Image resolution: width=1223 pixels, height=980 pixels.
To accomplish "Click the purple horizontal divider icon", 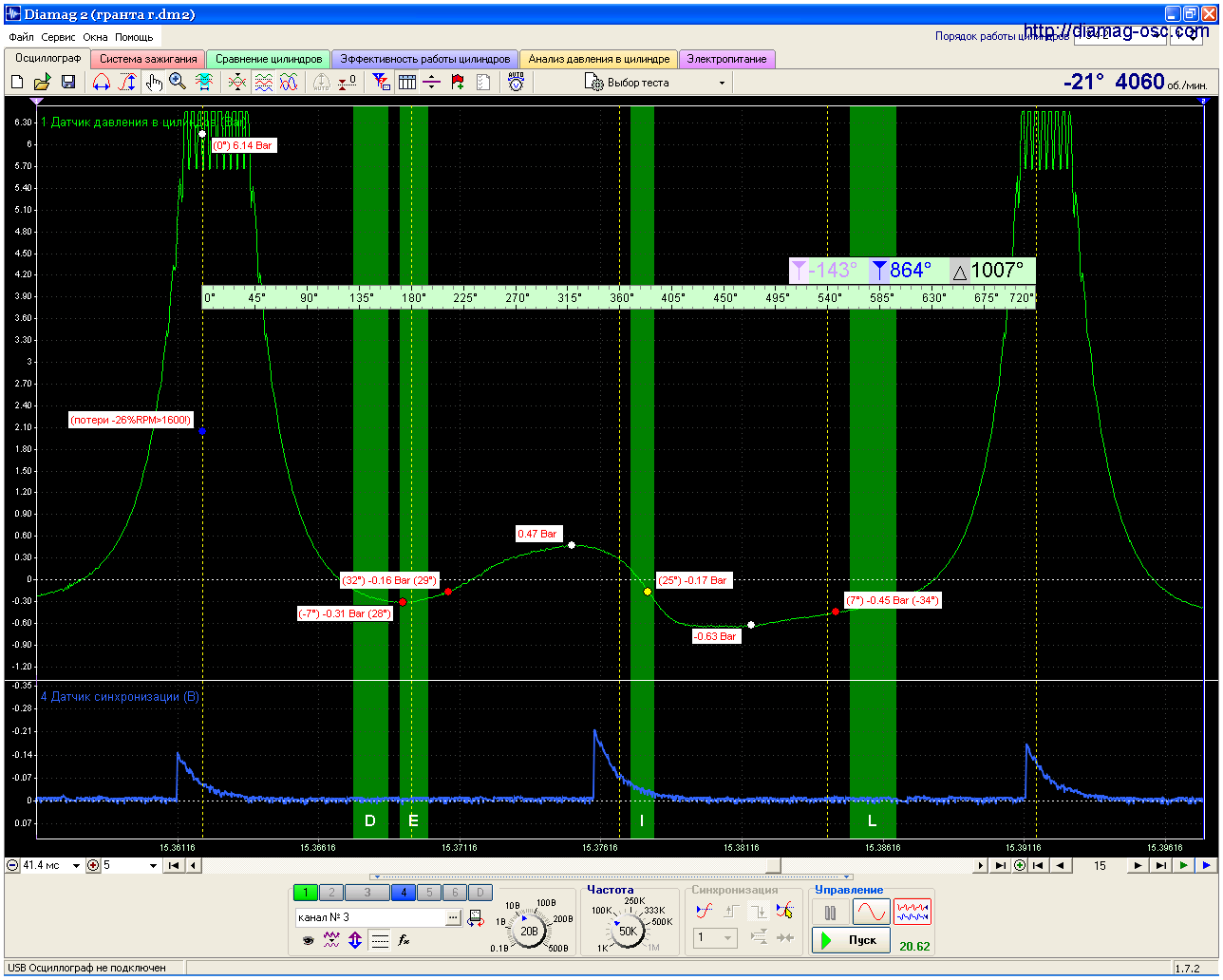I will pyautogui.click(x=432, y=83).
